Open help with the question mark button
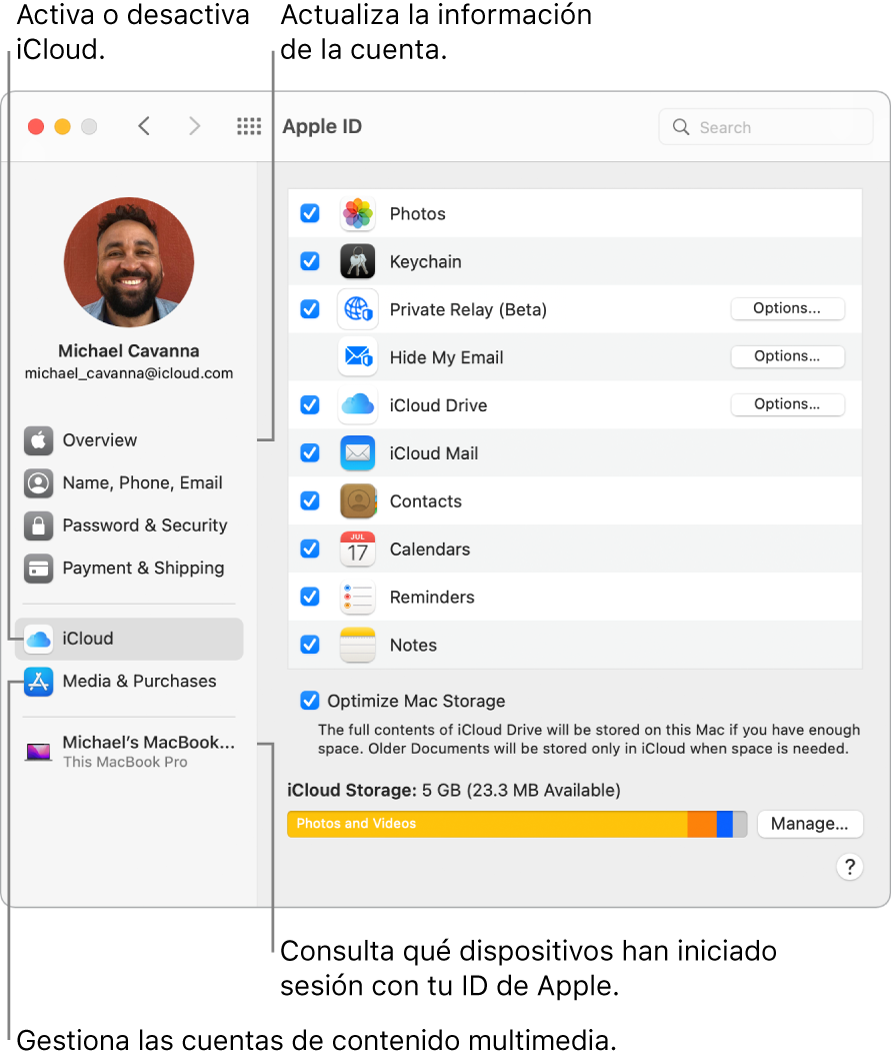891x1056 pixels. pos(850,867)
